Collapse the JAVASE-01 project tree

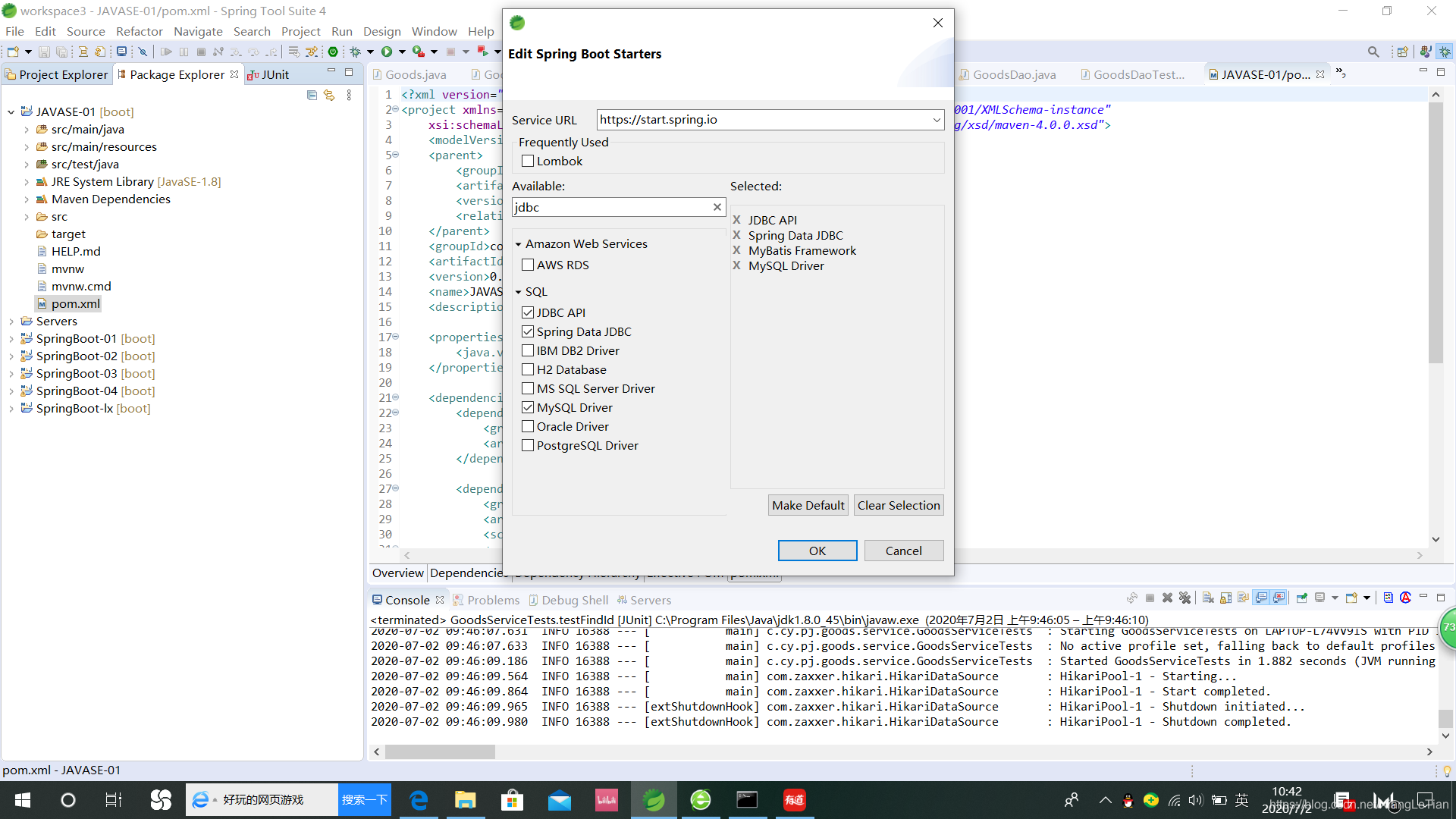coord(11,112)
